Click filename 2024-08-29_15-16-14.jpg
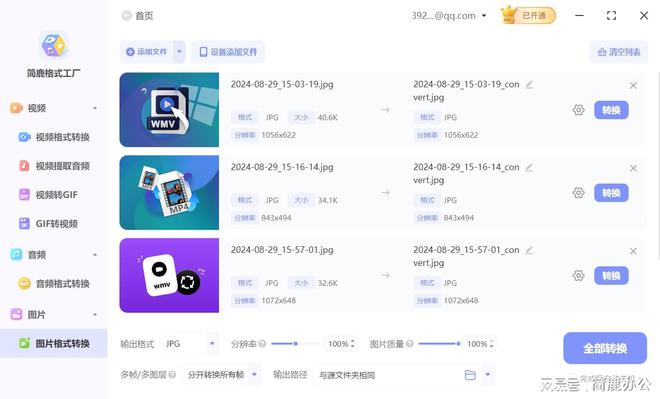The height and width of the screenshot is (399, 660). pyautogui.click(x=282, y=167)
